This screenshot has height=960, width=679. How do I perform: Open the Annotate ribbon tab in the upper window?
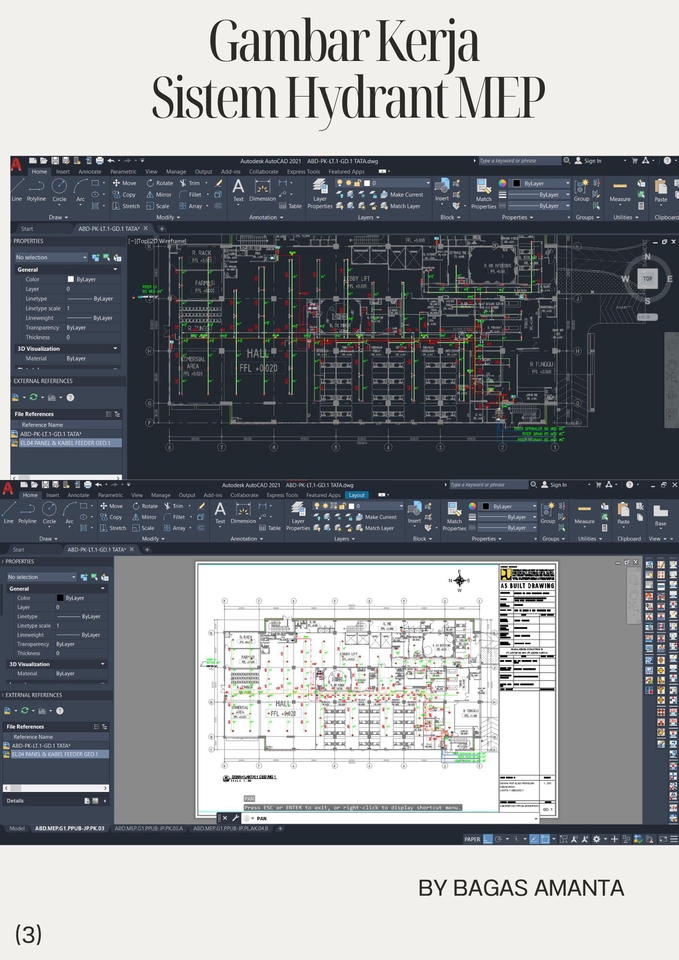tap(90, 171)
